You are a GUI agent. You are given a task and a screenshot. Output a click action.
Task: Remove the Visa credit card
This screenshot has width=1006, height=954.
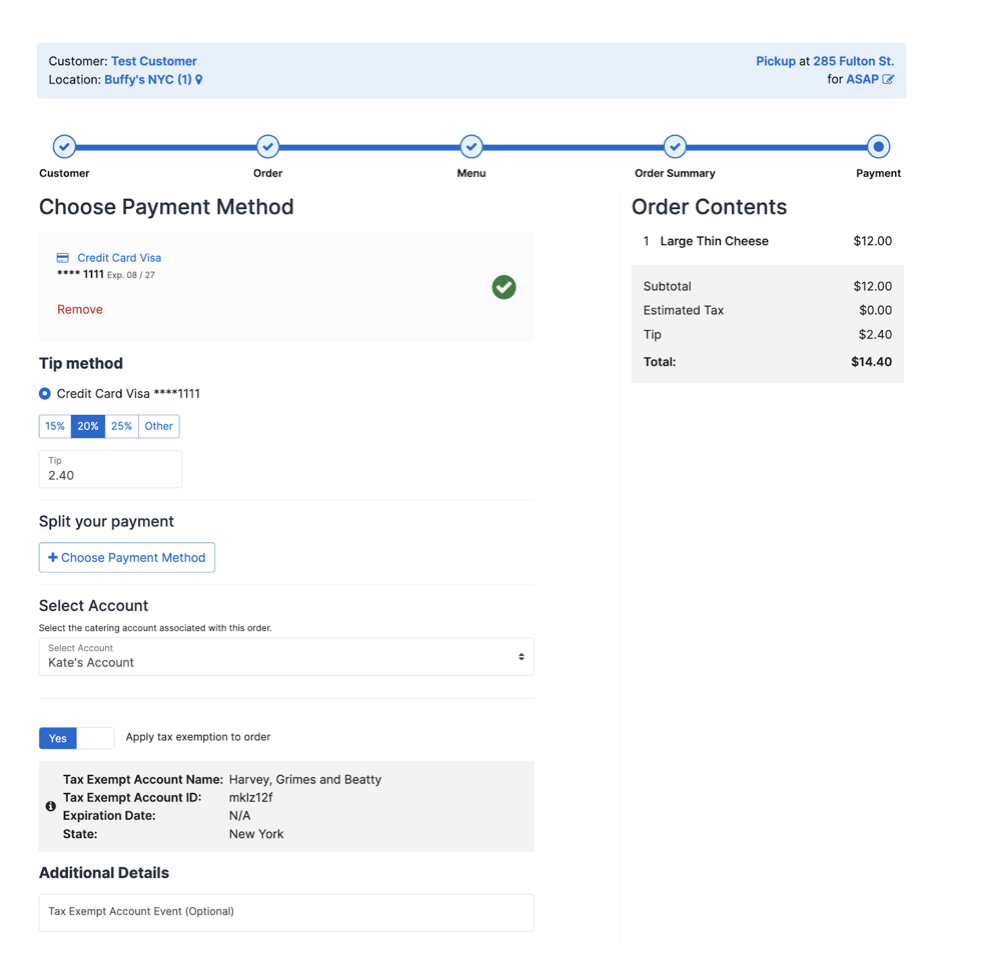point(80,310)
